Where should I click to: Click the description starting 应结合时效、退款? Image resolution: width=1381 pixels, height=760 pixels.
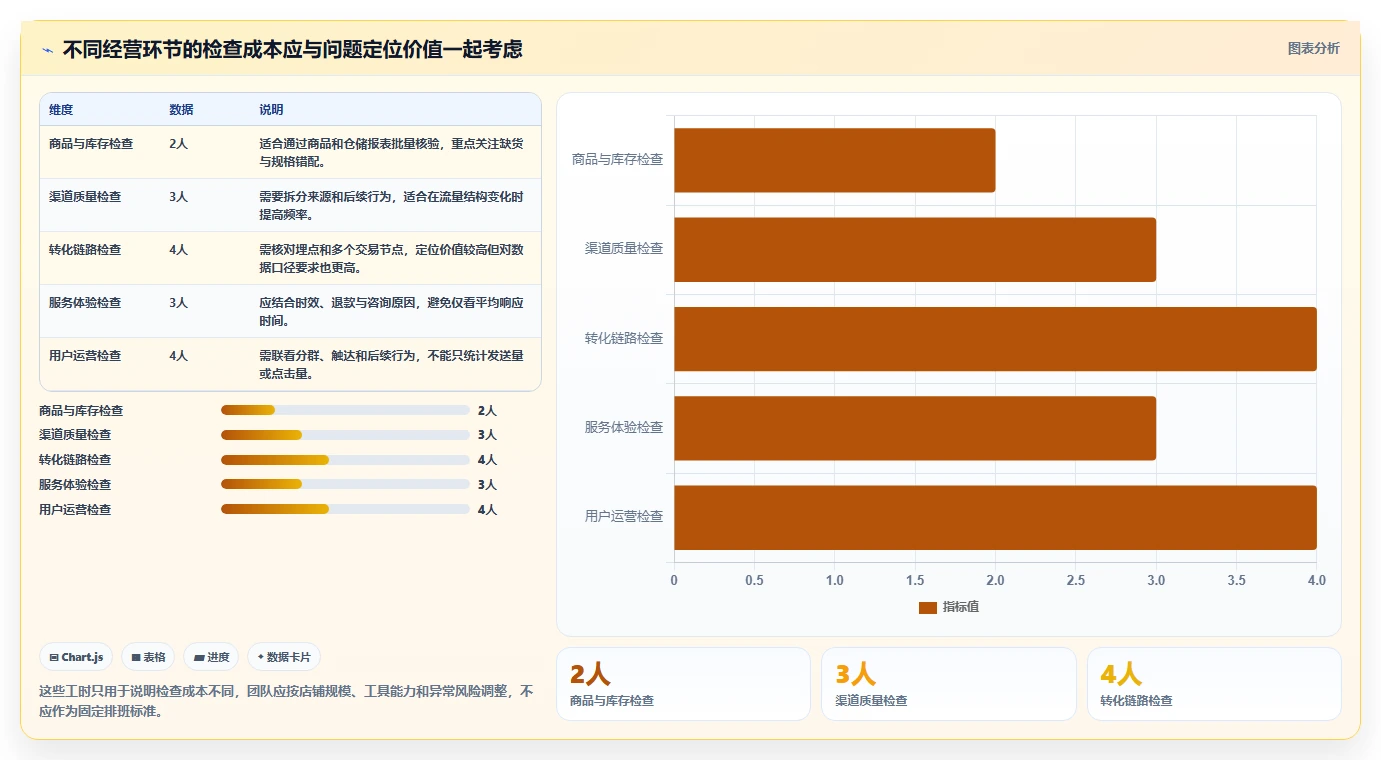pos(391,311)
